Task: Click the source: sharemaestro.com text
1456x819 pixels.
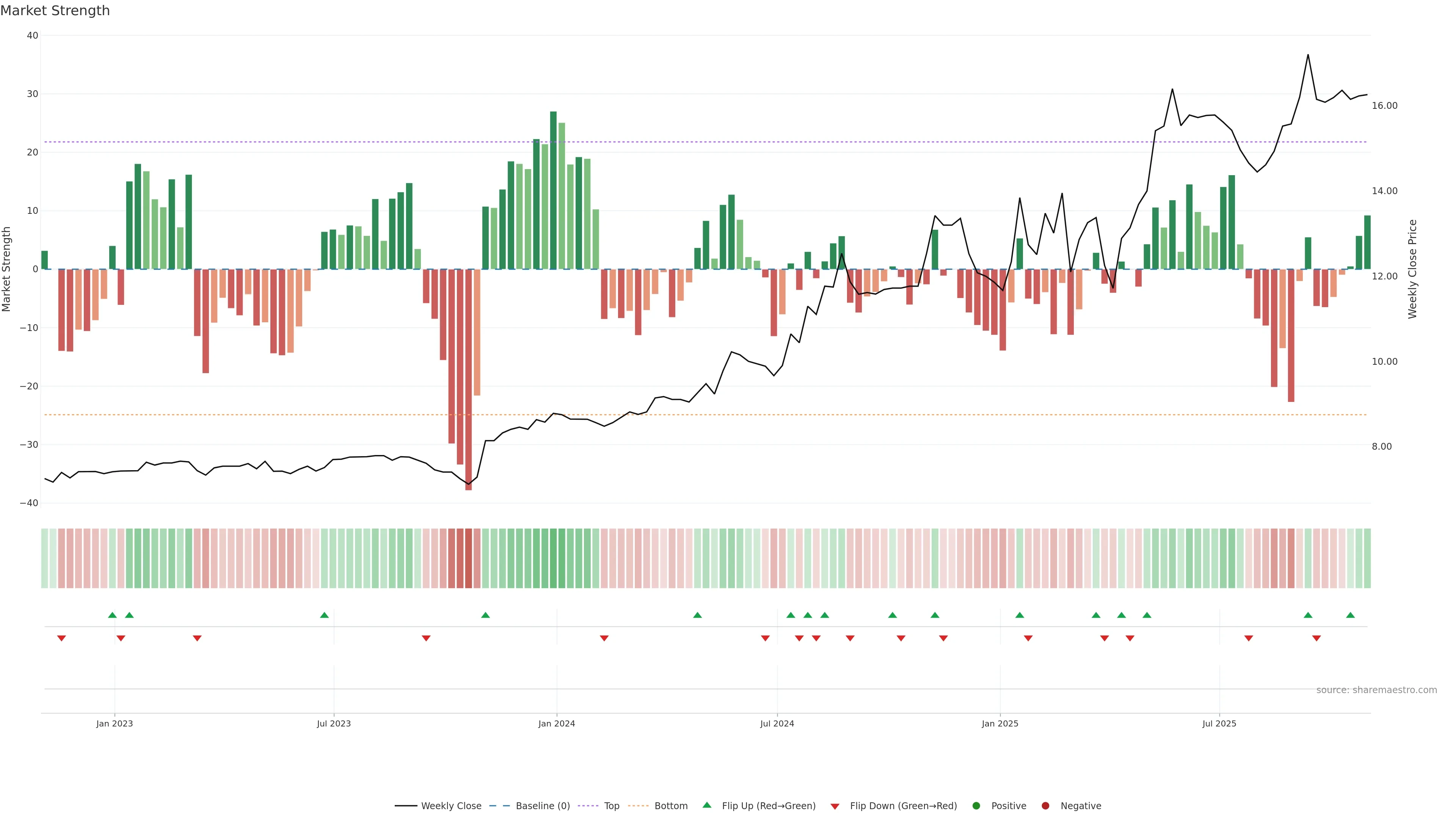Action: point(1376,690)
